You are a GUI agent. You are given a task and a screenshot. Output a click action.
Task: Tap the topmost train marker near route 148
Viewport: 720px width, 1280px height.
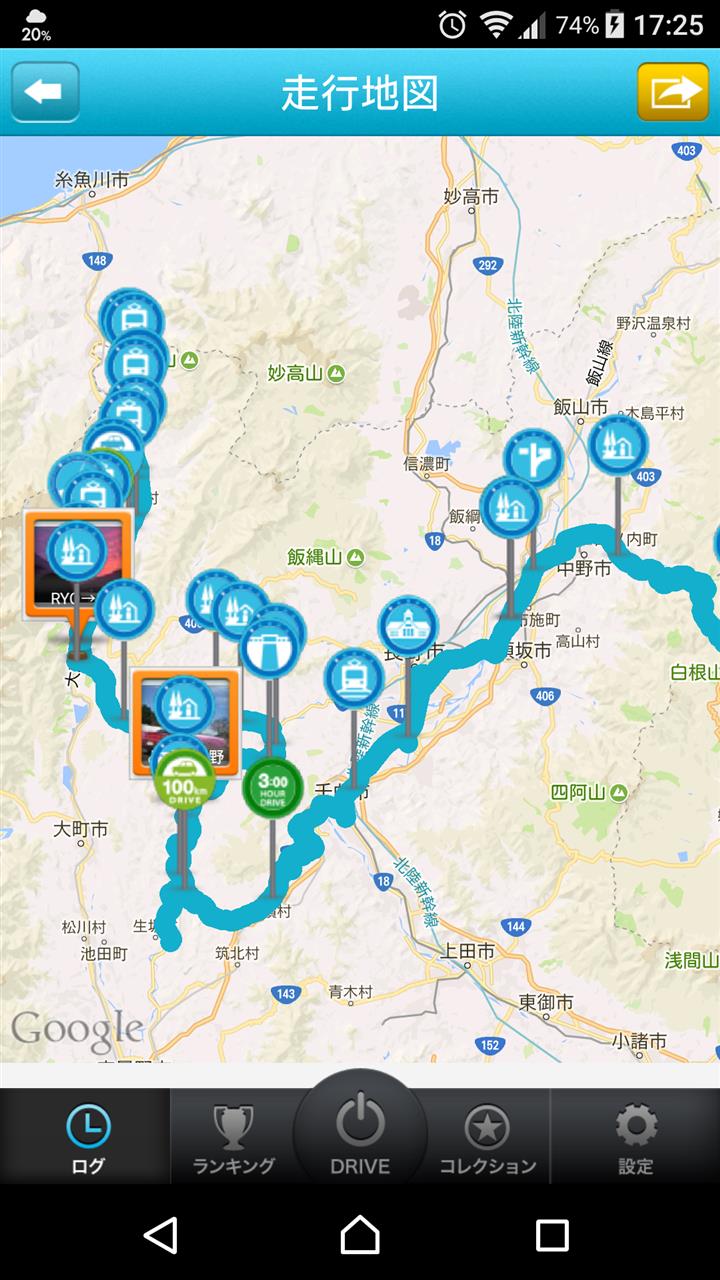pos(132,317)
